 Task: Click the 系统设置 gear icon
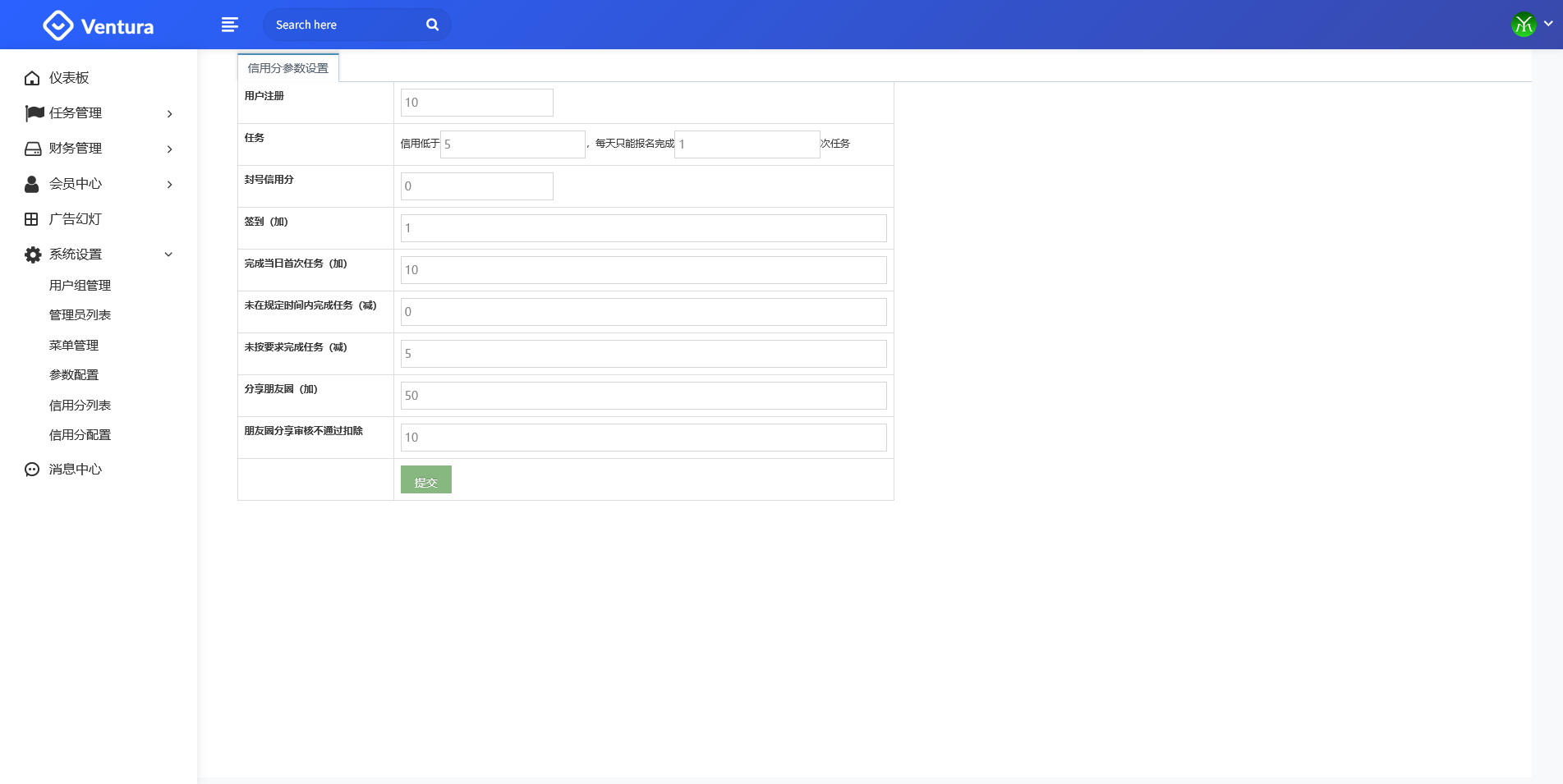click(x=32, y=254)
